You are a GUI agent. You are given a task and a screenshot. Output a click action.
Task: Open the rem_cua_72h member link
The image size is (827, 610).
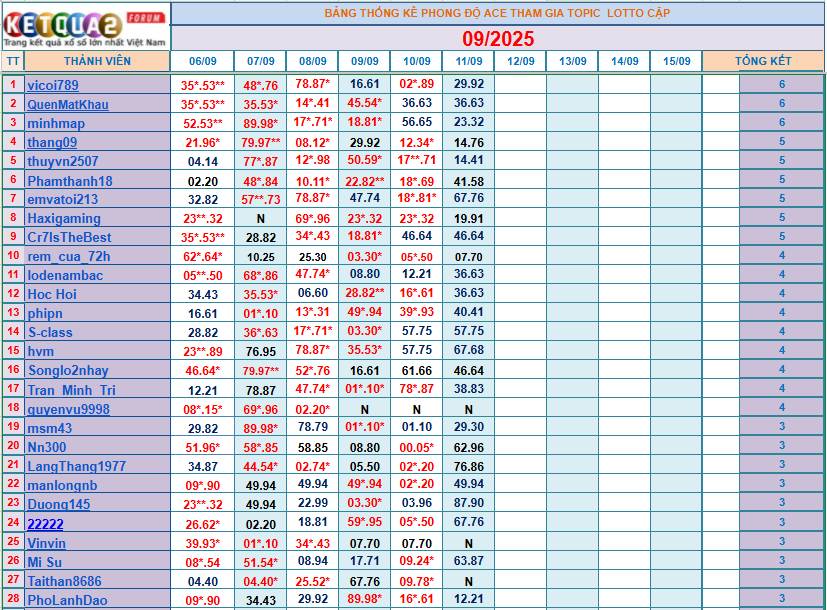pyautogui.click(x=69, y=256)
